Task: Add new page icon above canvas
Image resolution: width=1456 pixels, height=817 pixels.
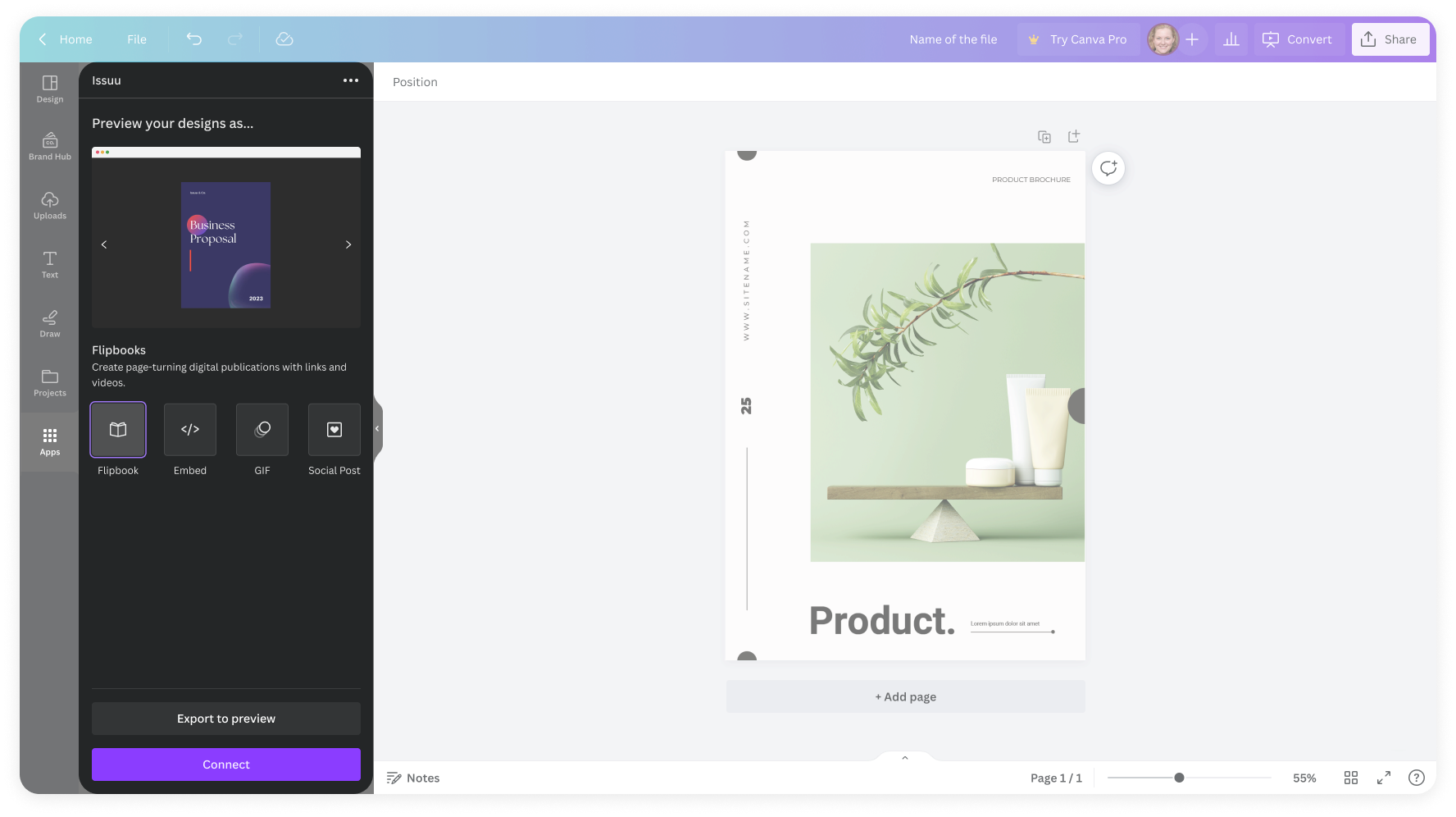Action: pyautogui.click(x=1074, y=136)
